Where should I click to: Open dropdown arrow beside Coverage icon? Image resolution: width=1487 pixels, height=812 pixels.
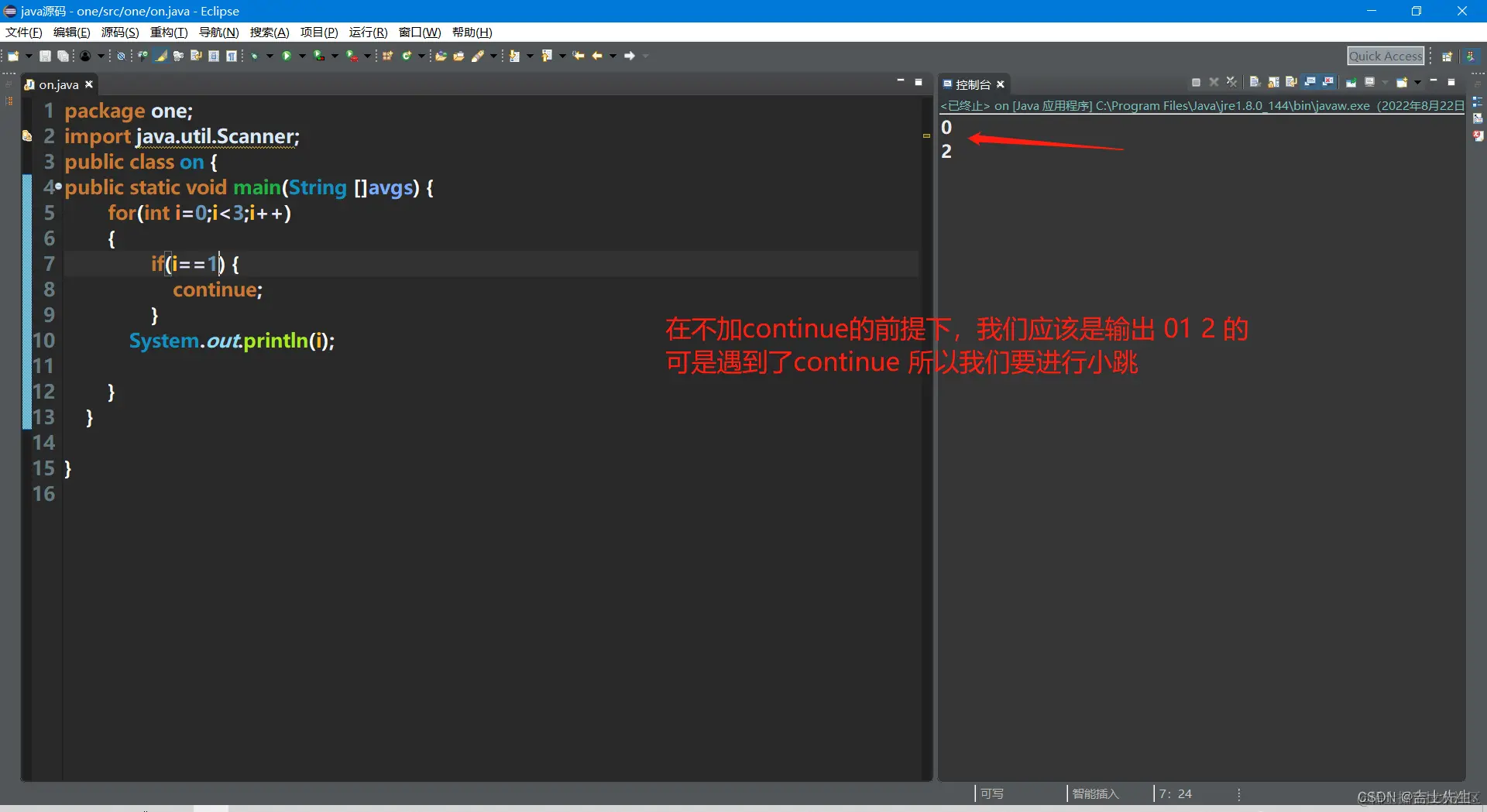pos(335,56)
